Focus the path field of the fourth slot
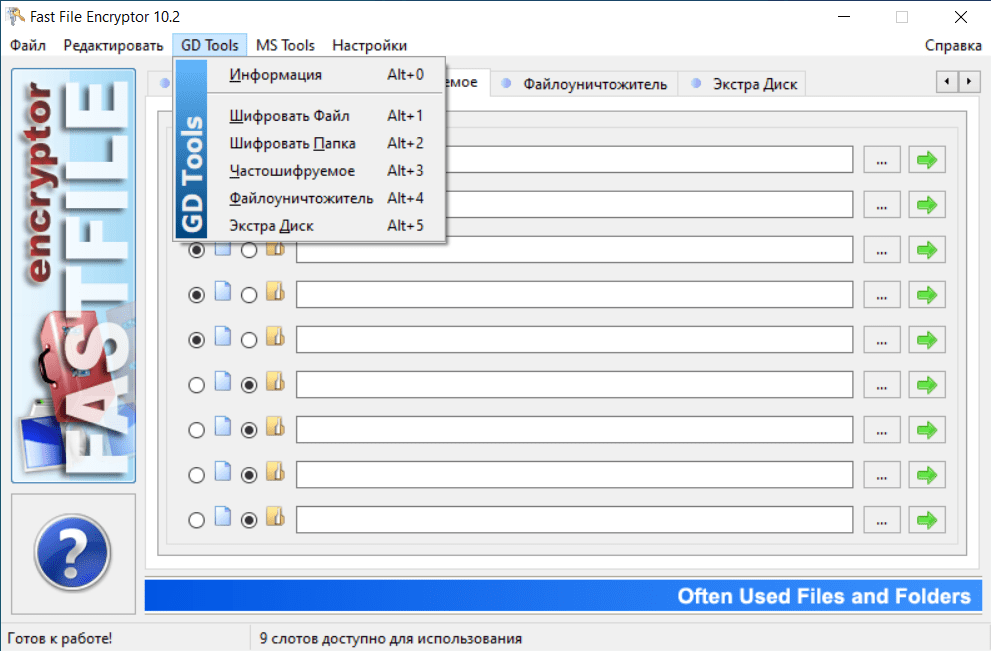Screen dimensions: 991x651 (x=575, y=295)
